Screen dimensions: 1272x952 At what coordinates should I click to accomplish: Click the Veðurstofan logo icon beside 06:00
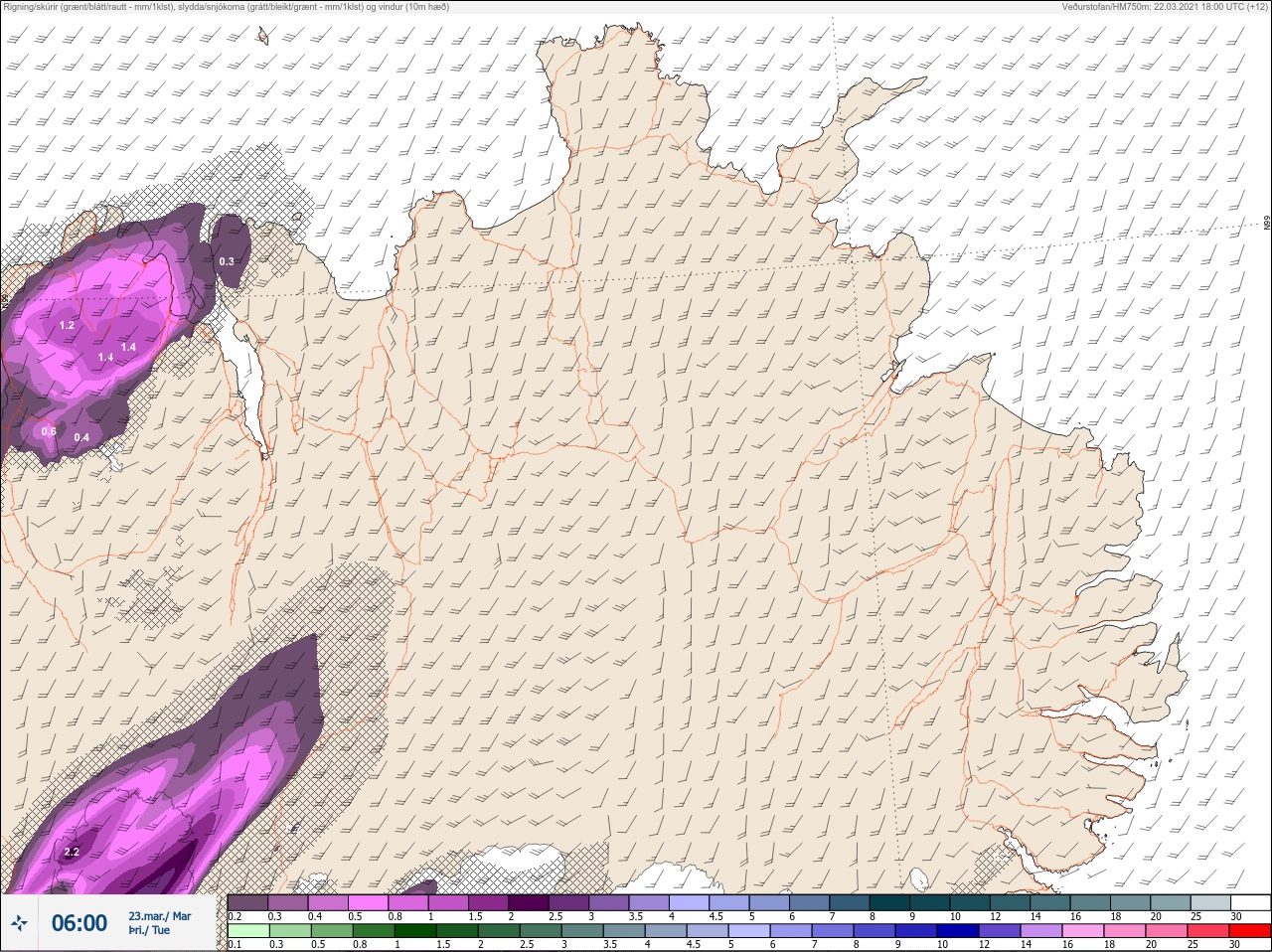click(19, 923)
